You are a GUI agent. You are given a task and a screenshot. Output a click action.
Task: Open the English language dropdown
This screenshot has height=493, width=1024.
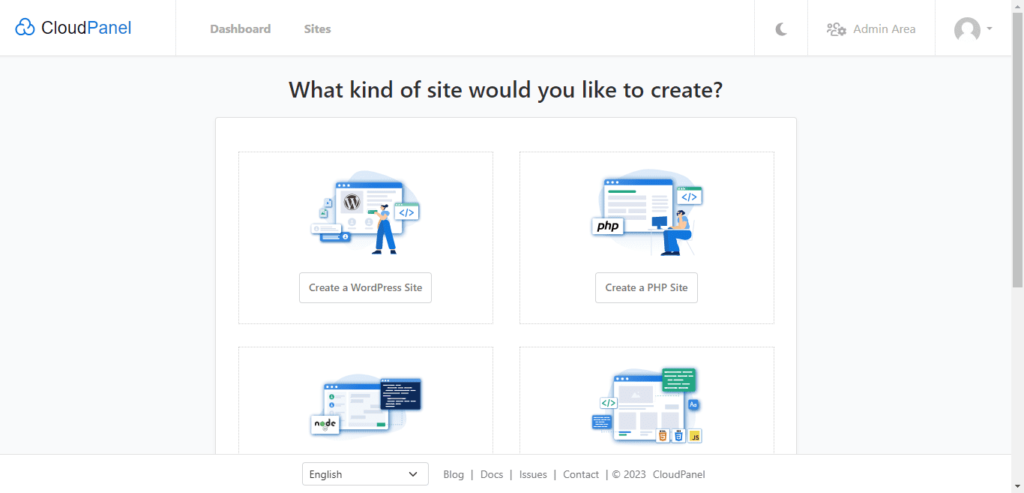365,474
